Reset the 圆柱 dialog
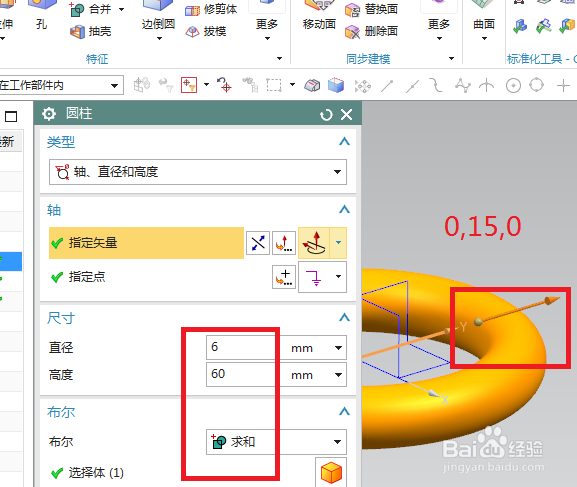 326,115
